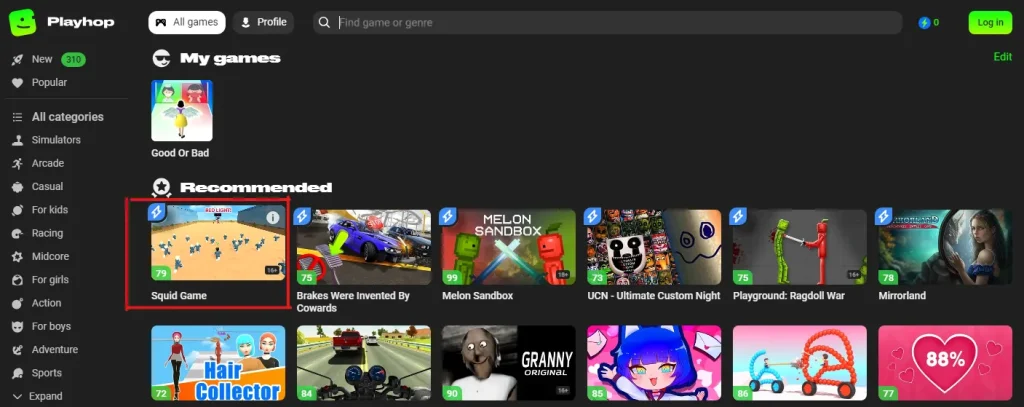Open the Playground: Ragdoll War thumbnail
The height and width of the screenshot is (407, 1024).
point(799,247)
